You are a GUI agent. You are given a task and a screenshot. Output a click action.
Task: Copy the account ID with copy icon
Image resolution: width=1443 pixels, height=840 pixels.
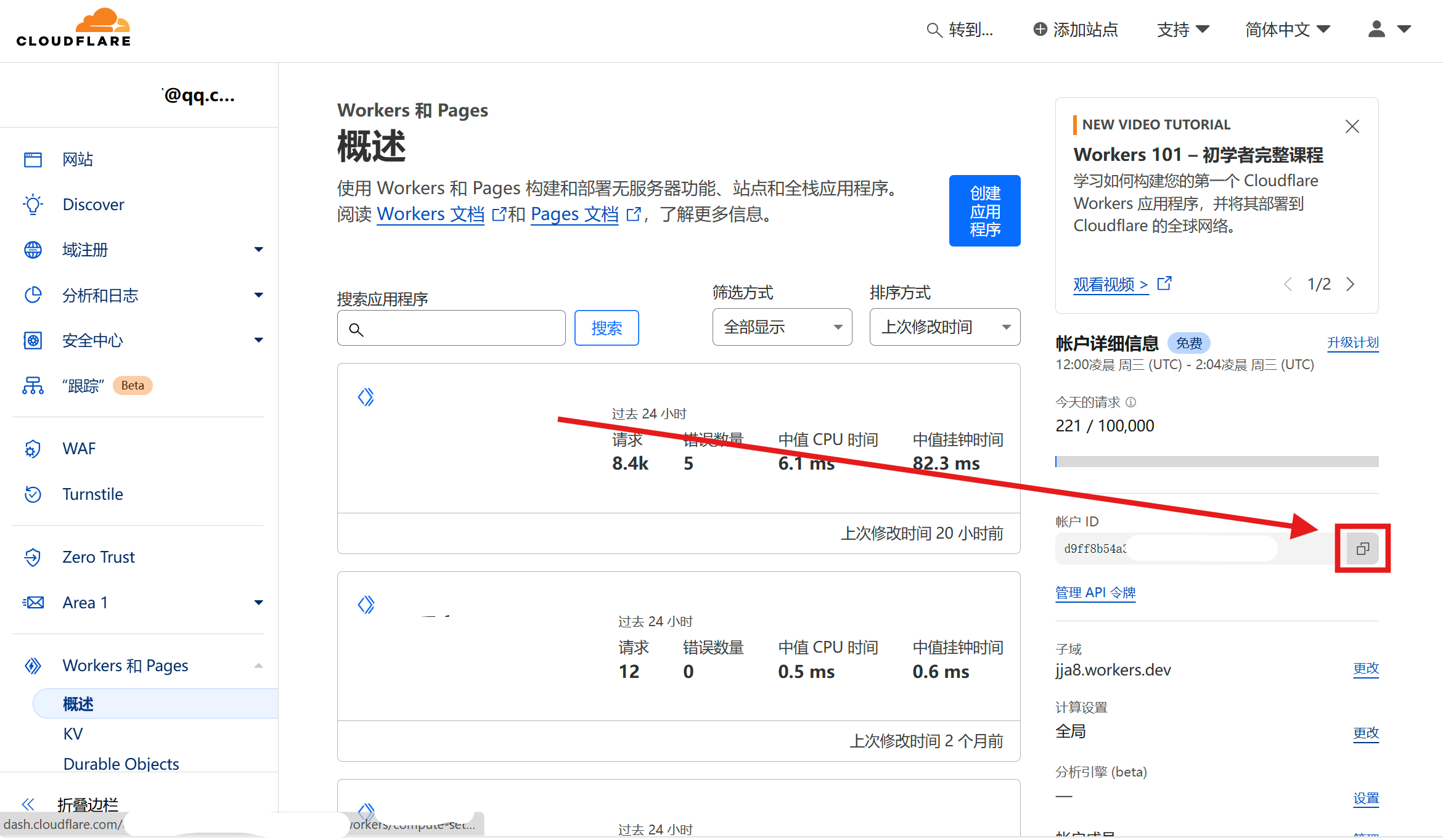pos(1362,548)
